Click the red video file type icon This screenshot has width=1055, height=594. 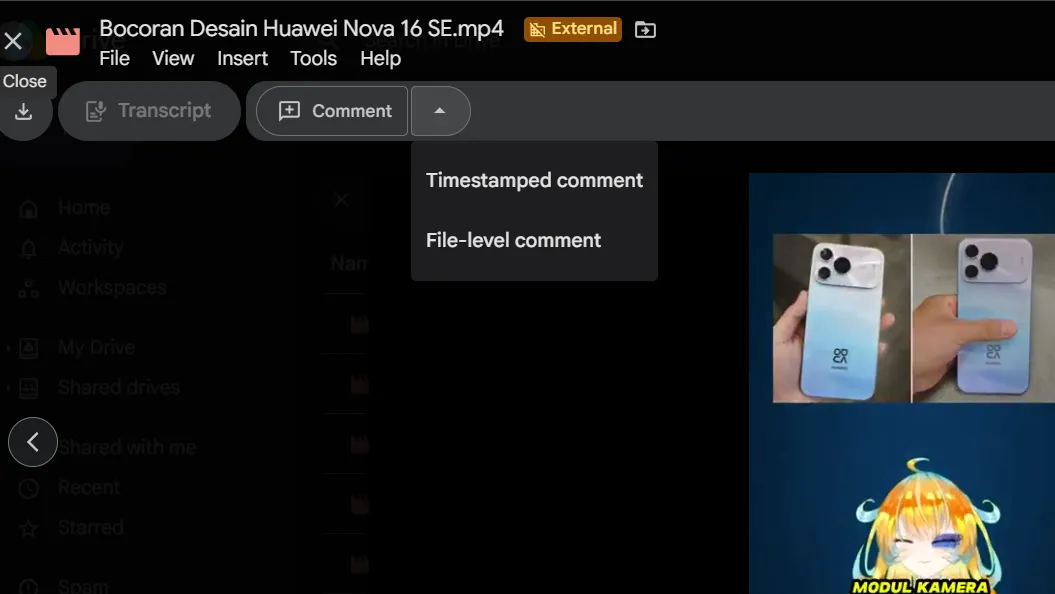point(63,41)
